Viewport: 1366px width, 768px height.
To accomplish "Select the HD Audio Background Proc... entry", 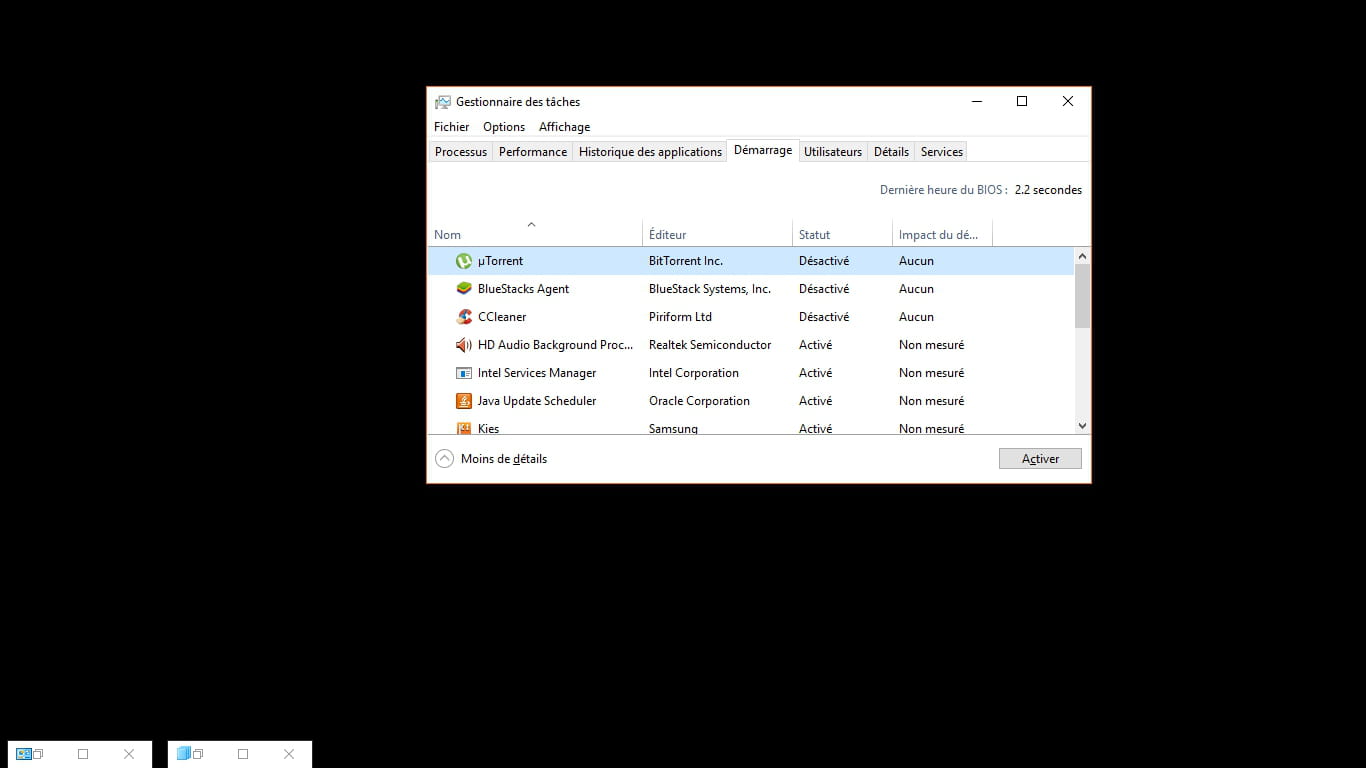I will [555, 345].
